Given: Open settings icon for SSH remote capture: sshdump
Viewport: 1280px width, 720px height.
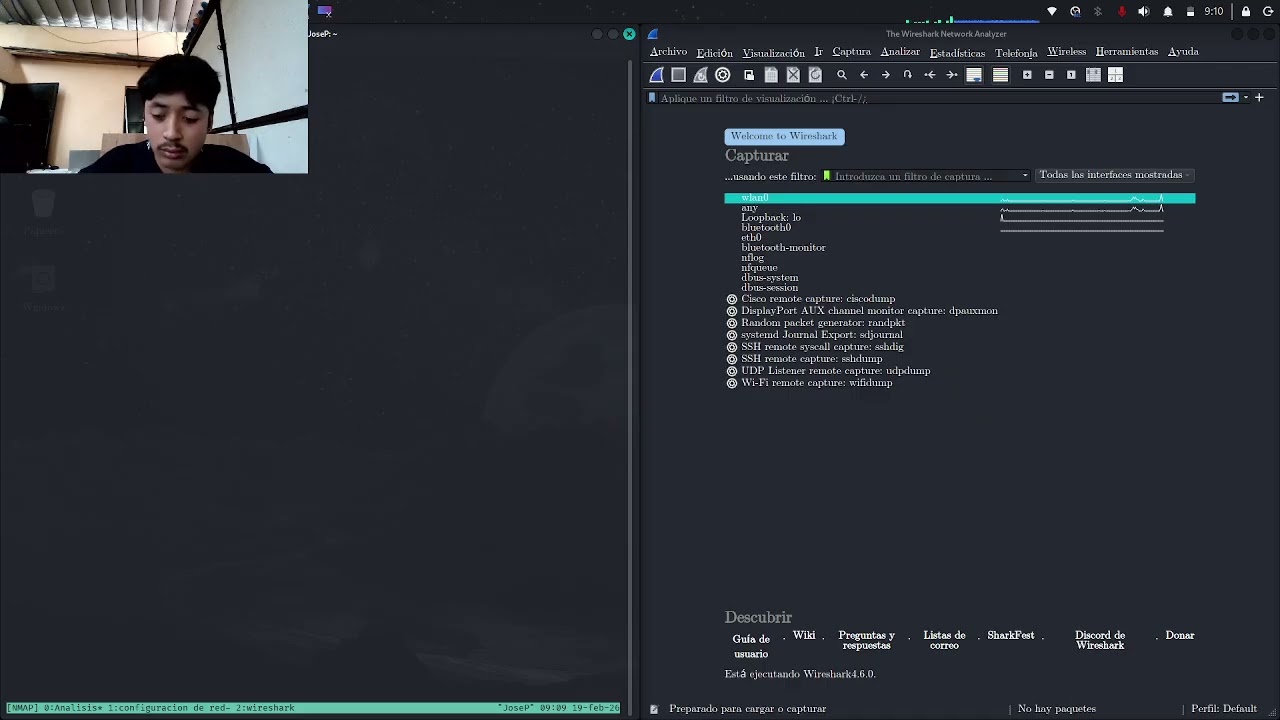Looking at the screenshot, I should point(732,359).
